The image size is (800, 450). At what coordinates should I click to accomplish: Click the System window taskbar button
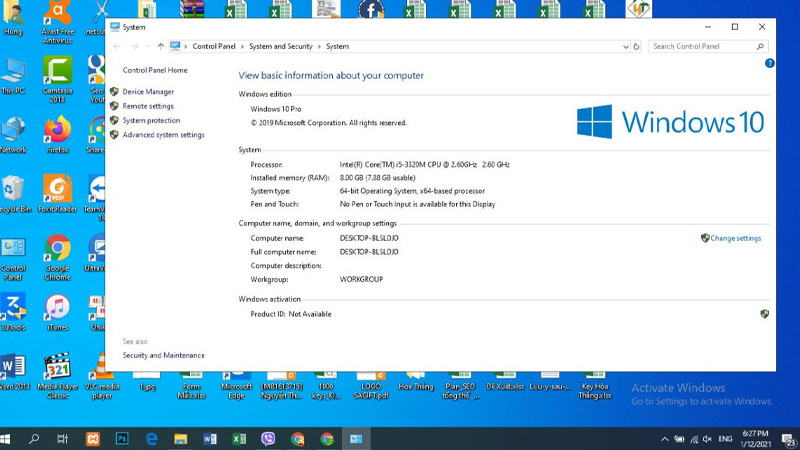(x=356, y=439)
